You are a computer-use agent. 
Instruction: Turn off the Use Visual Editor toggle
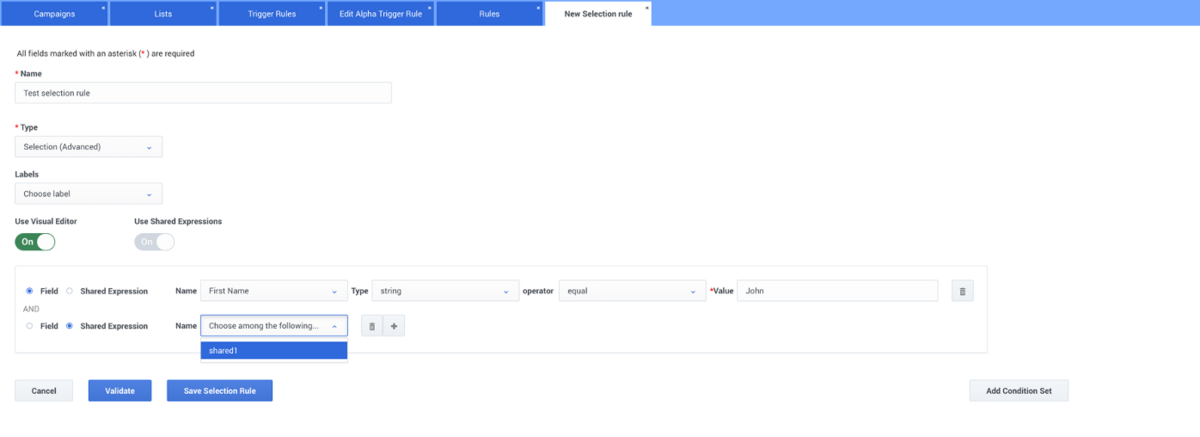35,242
